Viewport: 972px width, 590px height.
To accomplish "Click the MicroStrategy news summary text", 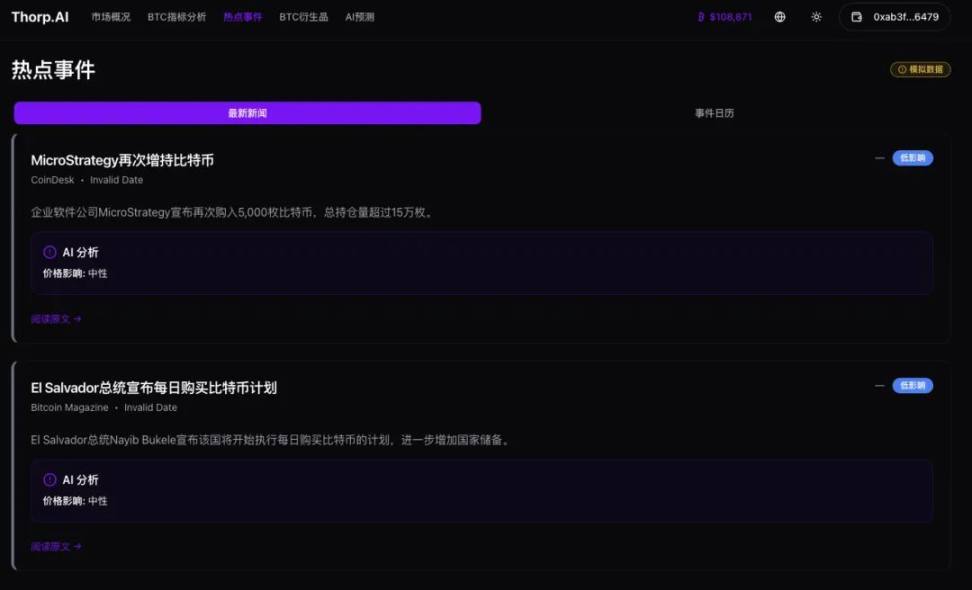I will (x=233, y=213).
